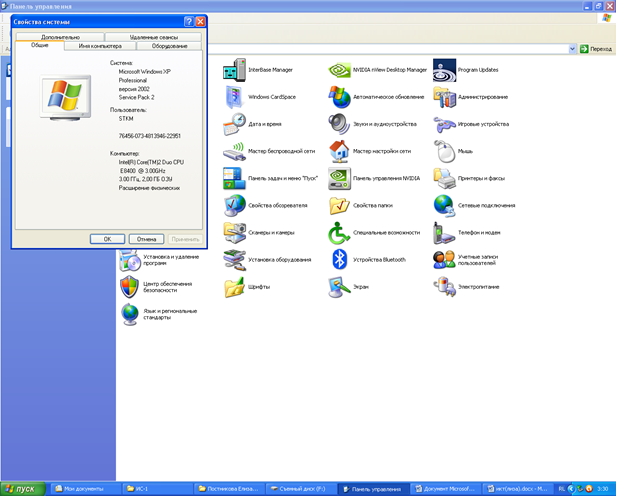Open the Мышь applet
Screen dimensions: 617x497
pyautogui.click(x=445, y=151)
